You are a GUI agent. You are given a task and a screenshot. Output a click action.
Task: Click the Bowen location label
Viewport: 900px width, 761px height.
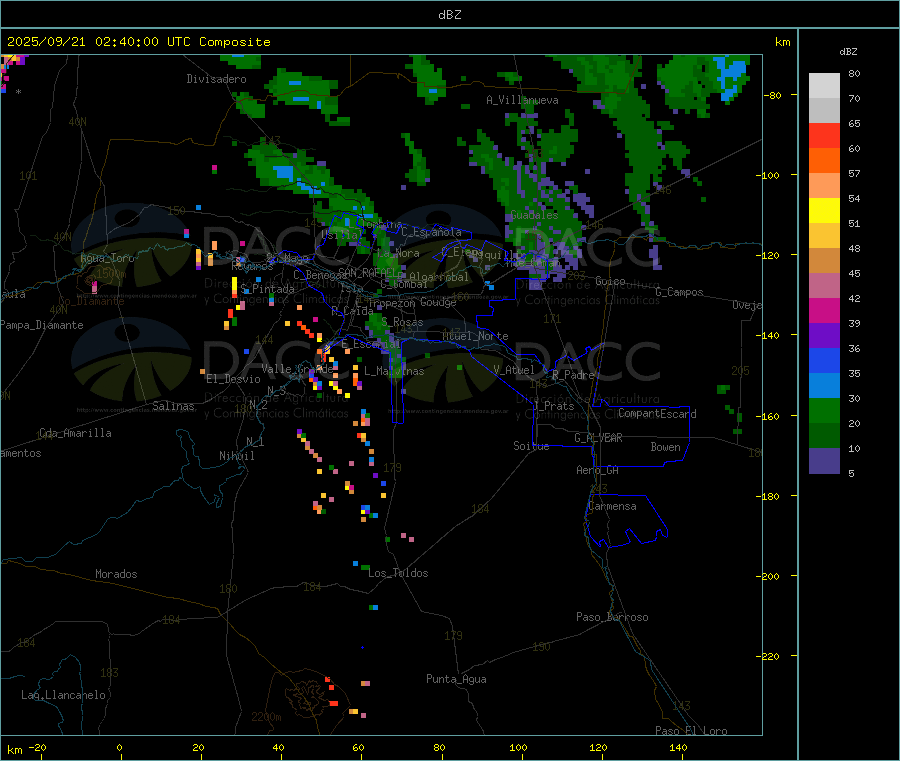[x=665, y=447]
